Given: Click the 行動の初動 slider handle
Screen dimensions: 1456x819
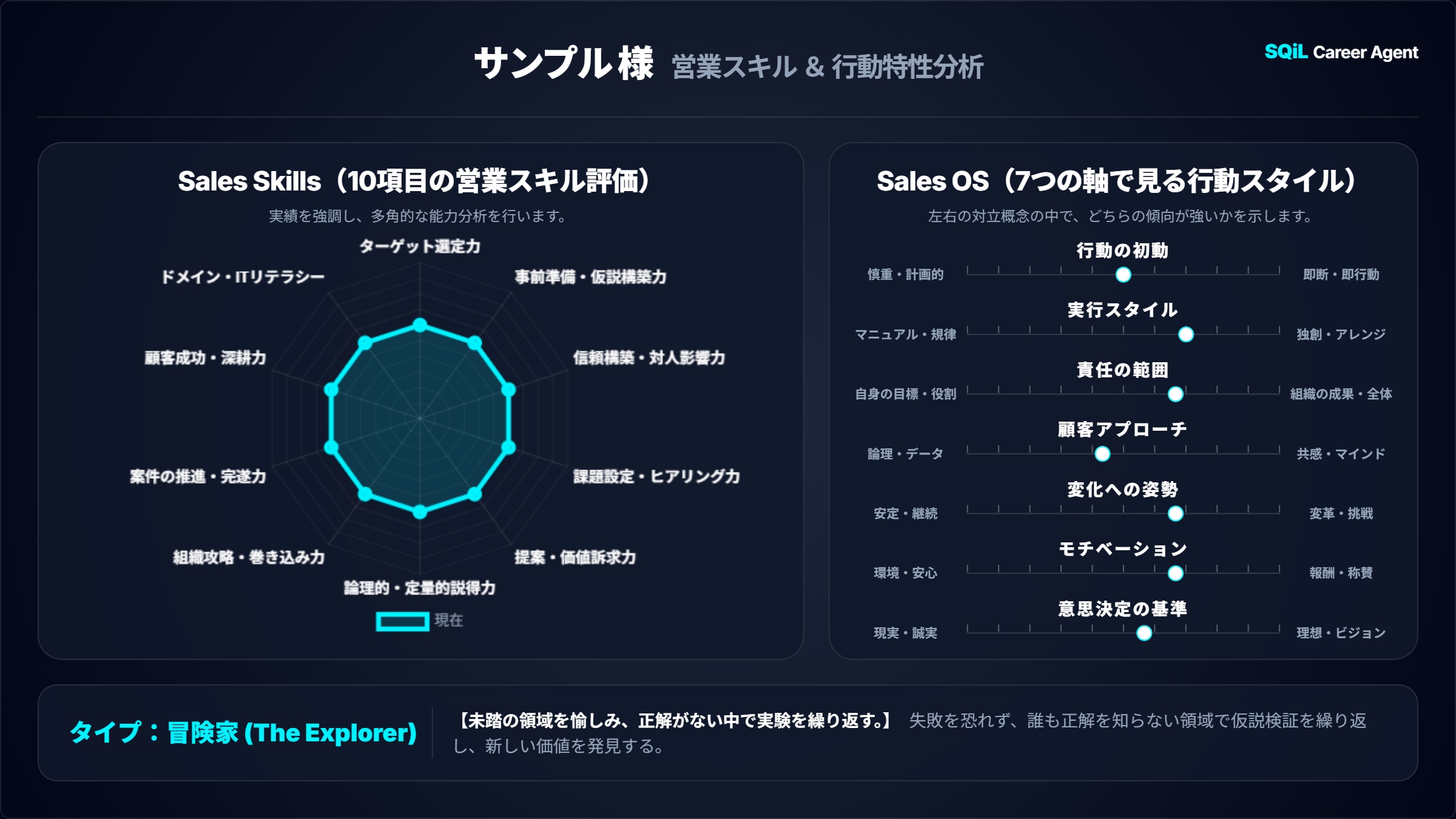Looking at the screenshot, I should (x=1123, y=275).
